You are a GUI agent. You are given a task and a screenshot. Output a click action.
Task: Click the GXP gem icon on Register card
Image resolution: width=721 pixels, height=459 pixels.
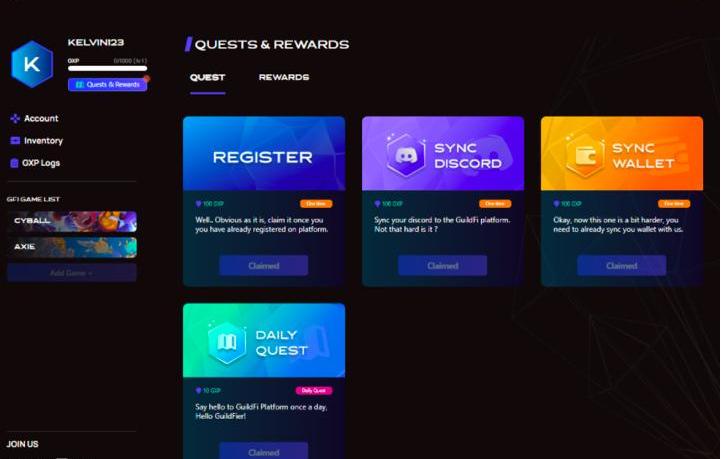coord(198,204)
